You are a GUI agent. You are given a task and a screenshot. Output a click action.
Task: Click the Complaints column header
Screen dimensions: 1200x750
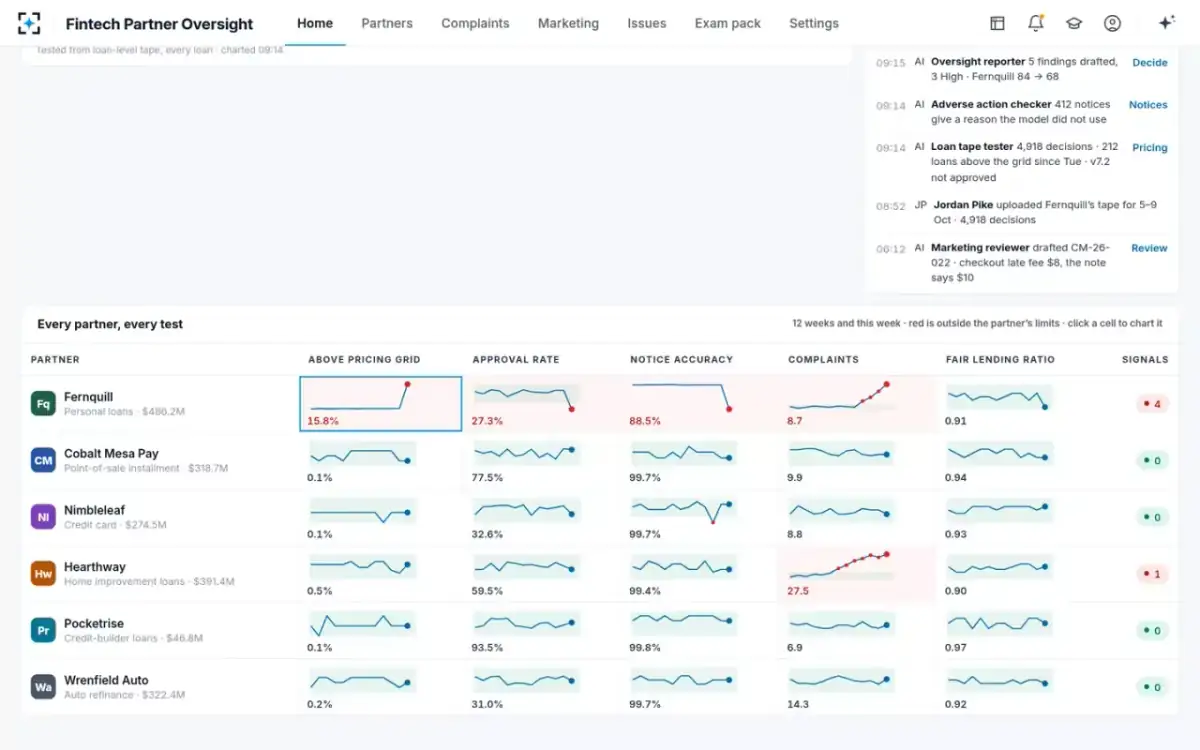tap(823, 359)
